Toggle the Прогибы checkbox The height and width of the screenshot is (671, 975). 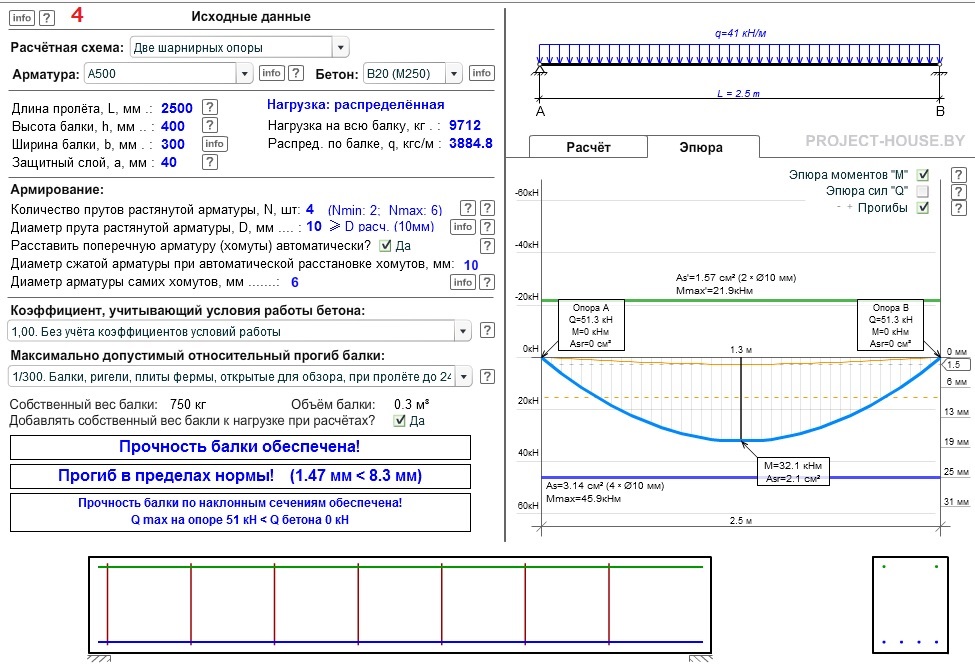coord(923,208)
